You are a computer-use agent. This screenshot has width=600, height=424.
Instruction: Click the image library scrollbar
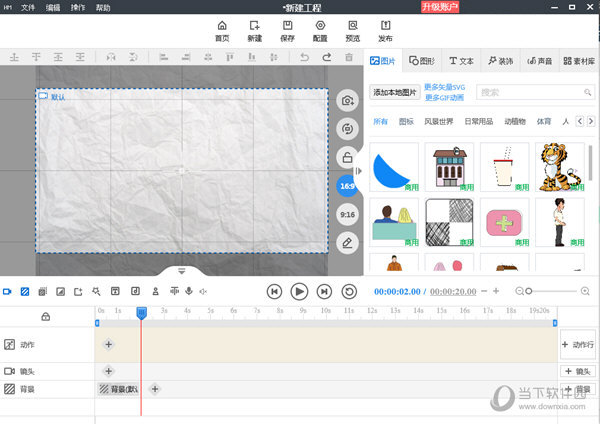[x=590, y=165]
